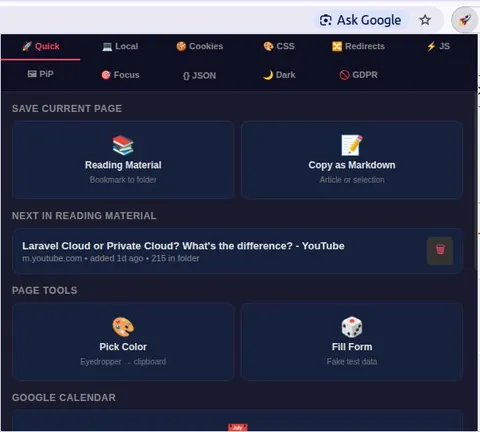Delete the Laravel Cloud reading item with trash icon
Screen dimensions: 480x432
click(440, 251)
